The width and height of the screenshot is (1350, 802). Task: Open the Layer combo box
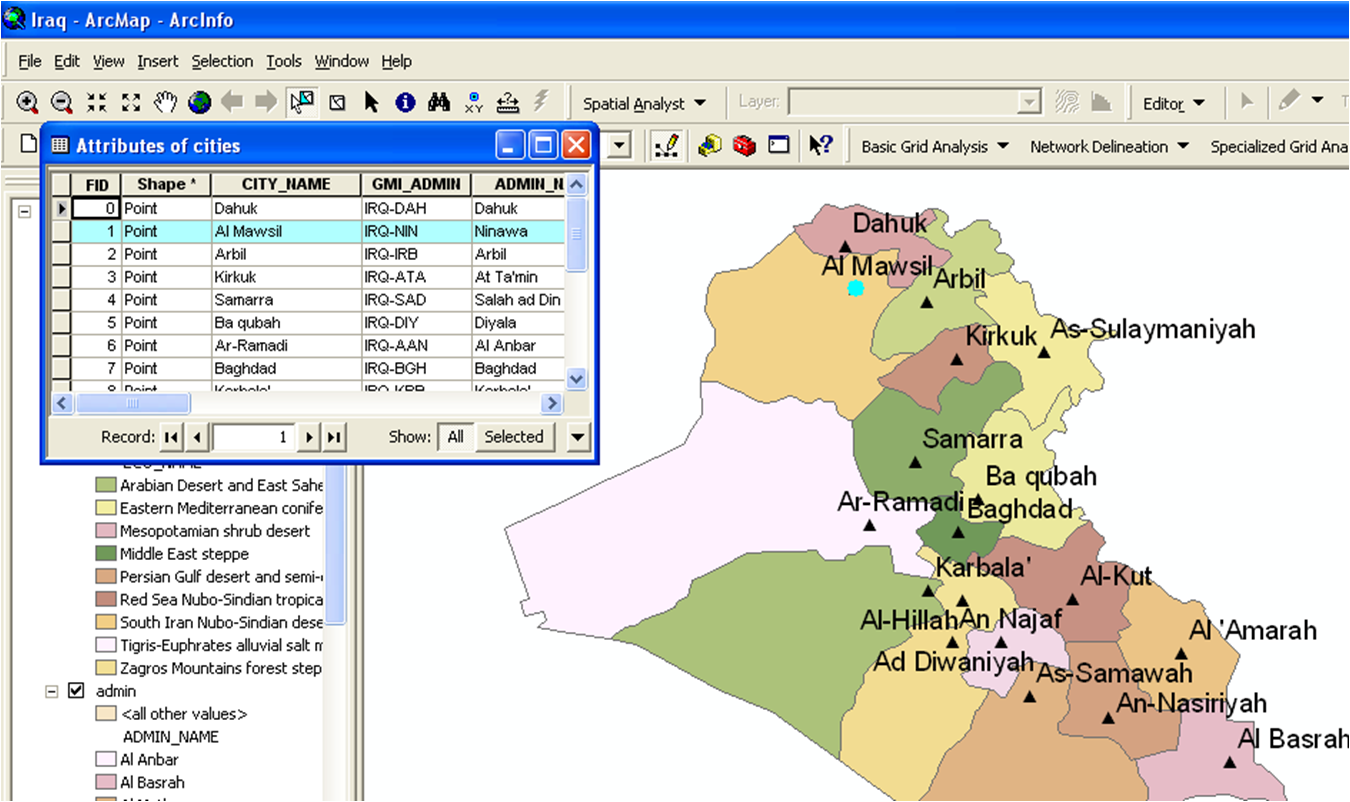(x=915, y=102)
